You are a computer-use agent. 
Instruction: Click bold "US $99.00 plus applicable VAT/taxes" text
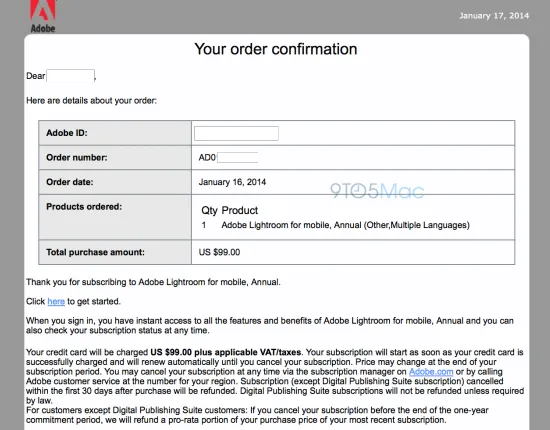[226, 352]
